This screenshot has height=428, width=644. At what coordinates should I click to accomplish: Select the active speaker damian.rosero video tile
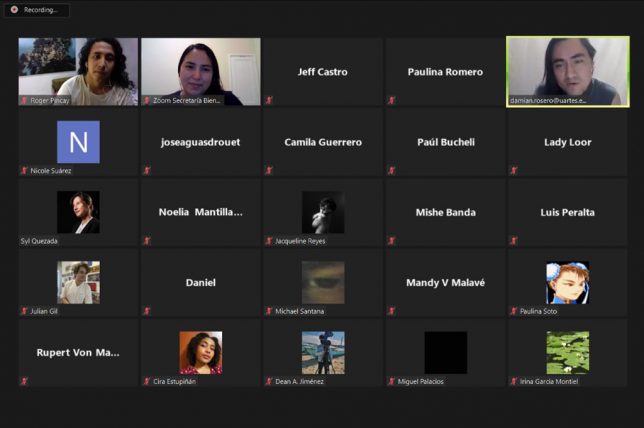coord(567,71)
